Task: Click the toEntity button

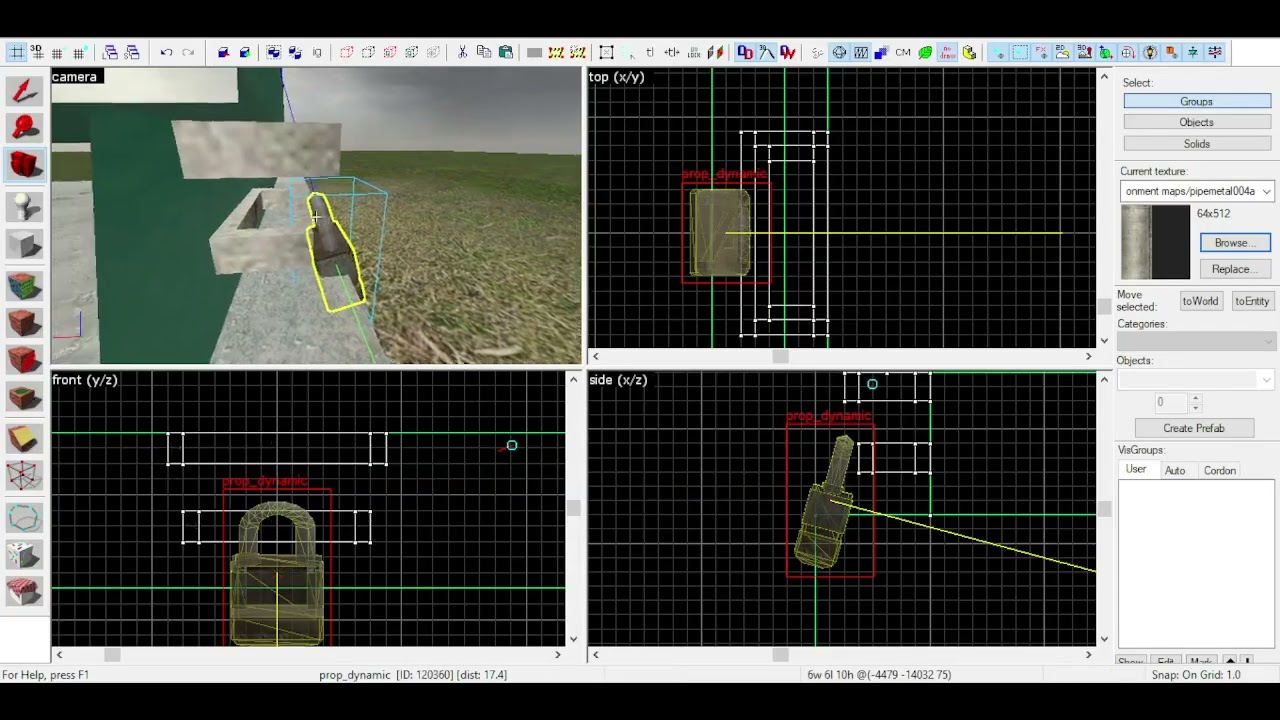Action: click(1252, 301)
